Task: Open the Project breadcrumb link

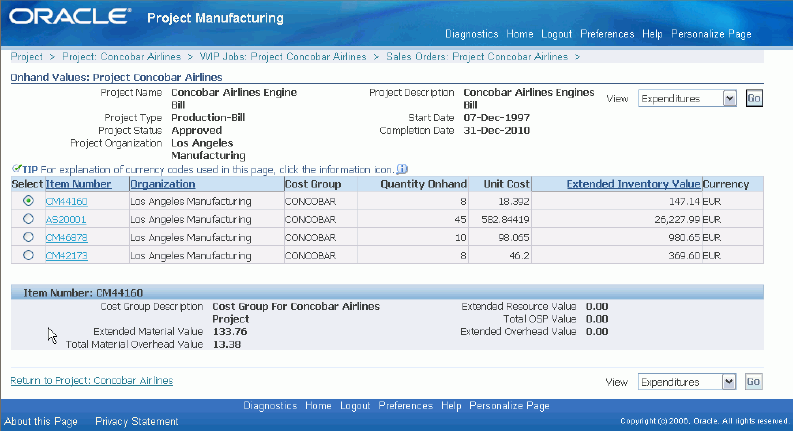Action: 27,57
